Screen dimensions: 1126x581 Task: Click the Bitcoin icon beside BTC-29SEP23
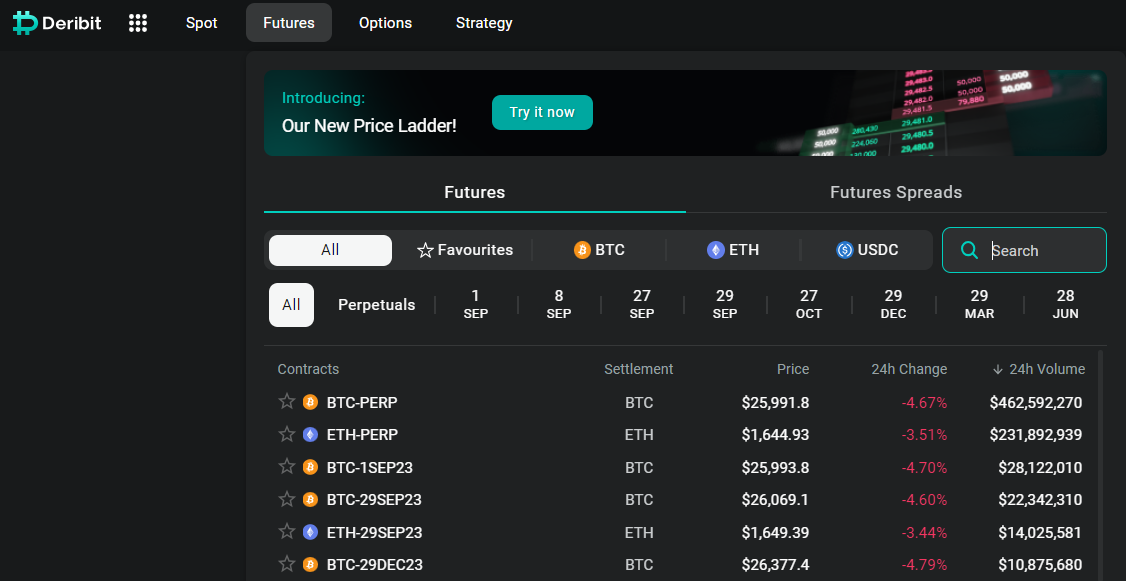(310, 500)
